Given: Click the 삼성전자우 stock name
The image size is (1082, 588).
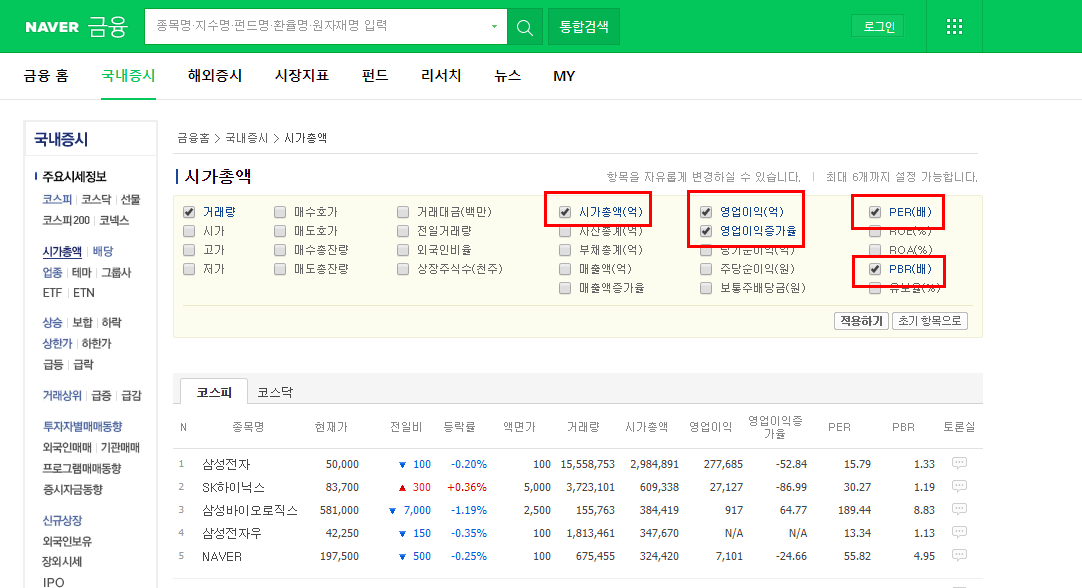Looking at the screenshot, I should [x=232, y=533].
